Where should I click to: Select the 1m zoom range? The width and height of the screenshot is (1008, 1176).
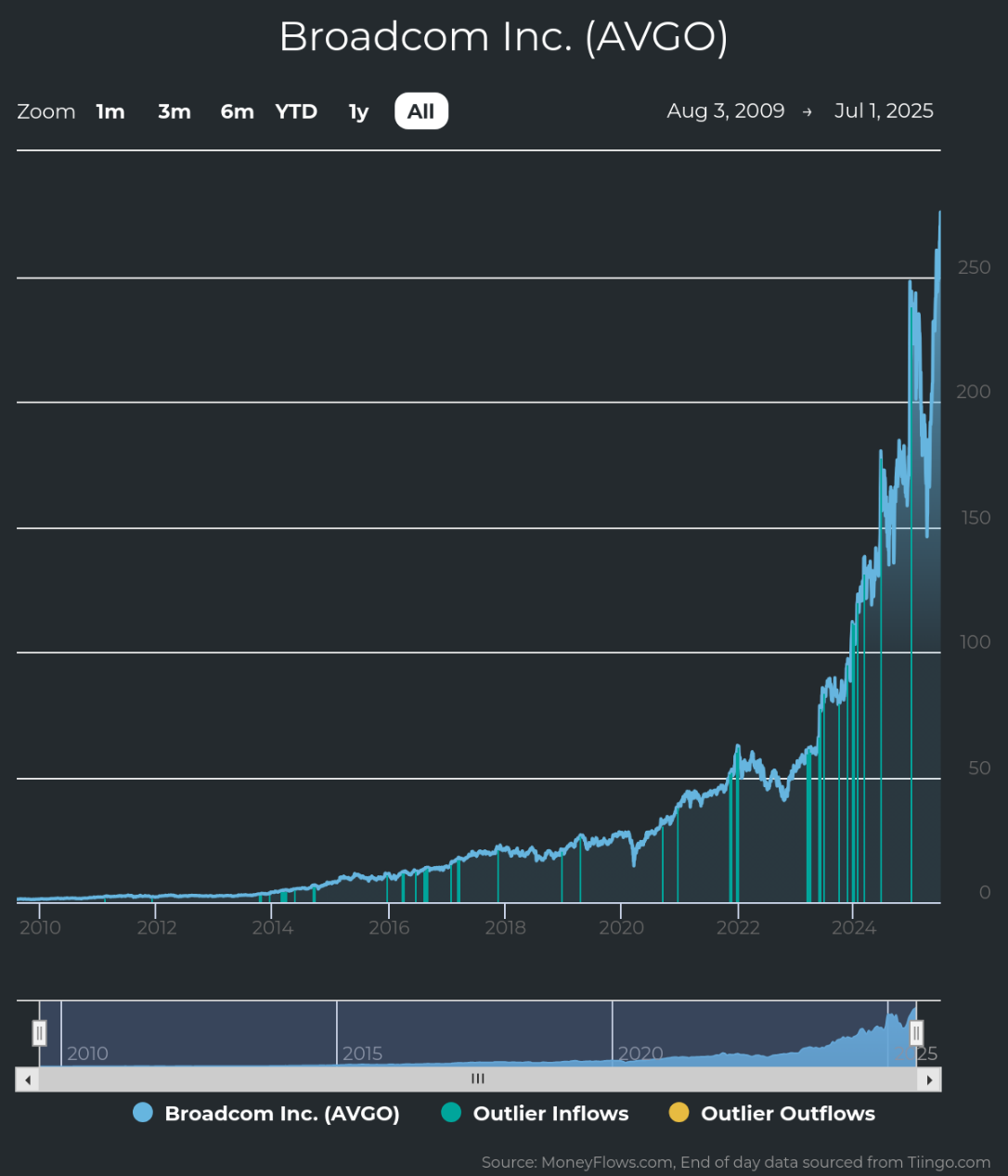tap(110, 111)
